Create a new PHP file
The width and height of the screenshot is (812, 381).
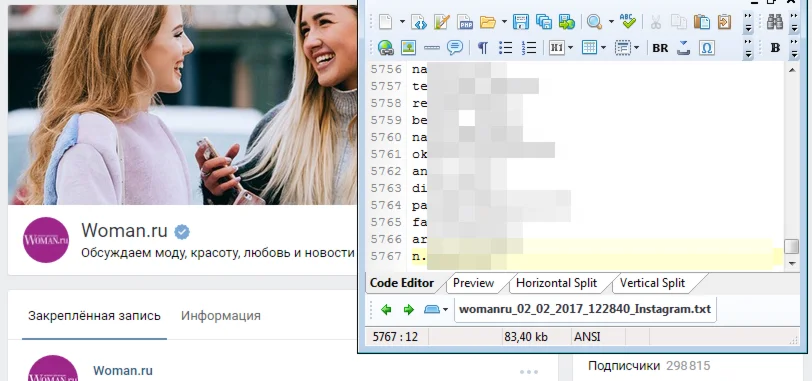coord(465,22)
